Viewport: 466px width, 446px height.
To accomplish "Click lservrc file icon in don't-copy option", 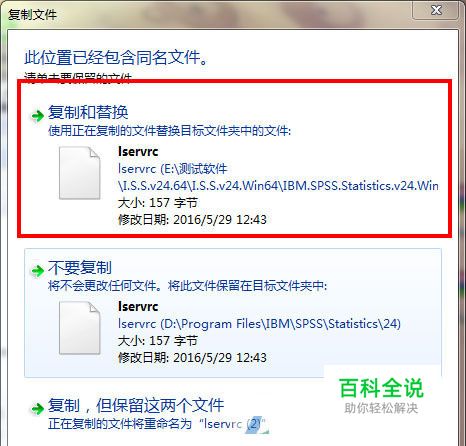I will pyautogui.click(x=80, y=327).
